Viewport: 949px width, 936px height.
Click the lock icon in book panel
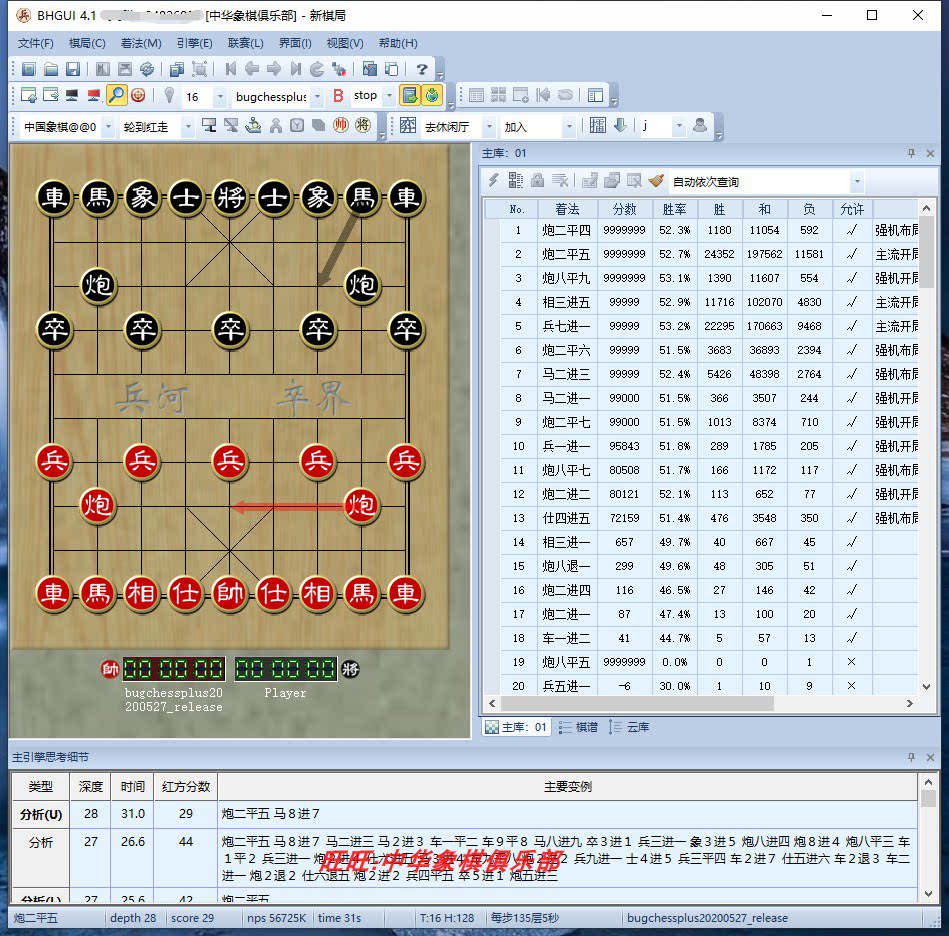537,180
